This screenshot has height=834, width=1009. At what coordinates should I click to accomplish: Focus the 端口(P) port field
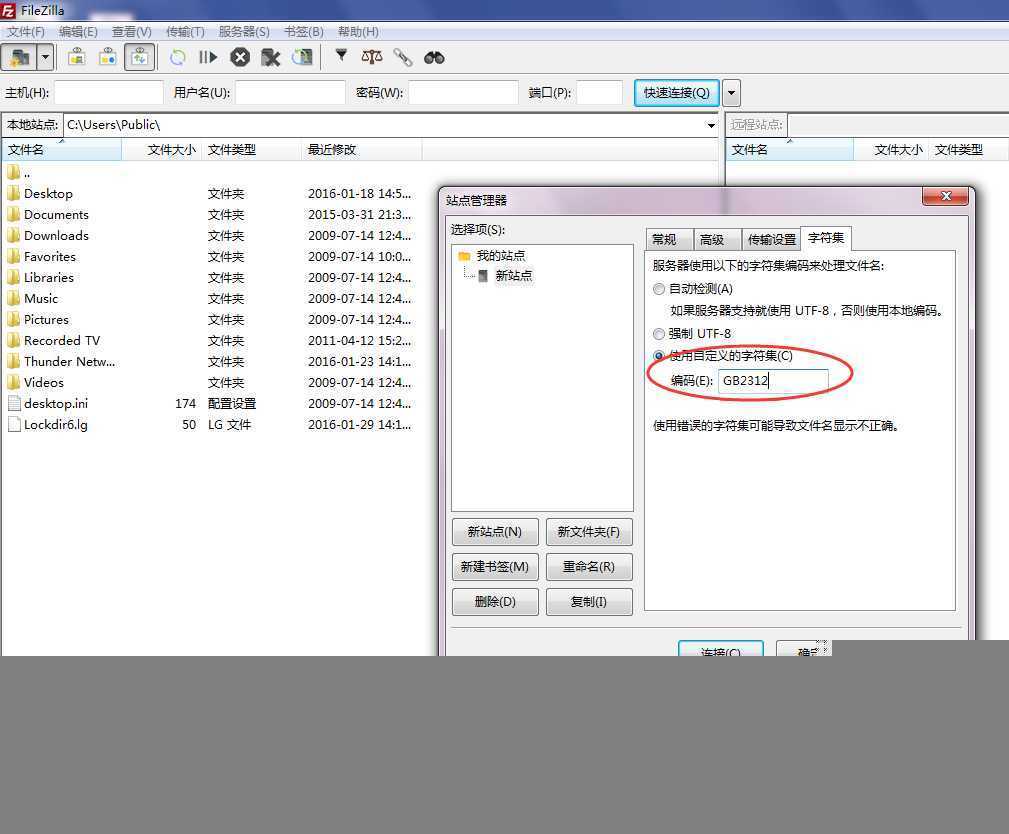(600, 92)
